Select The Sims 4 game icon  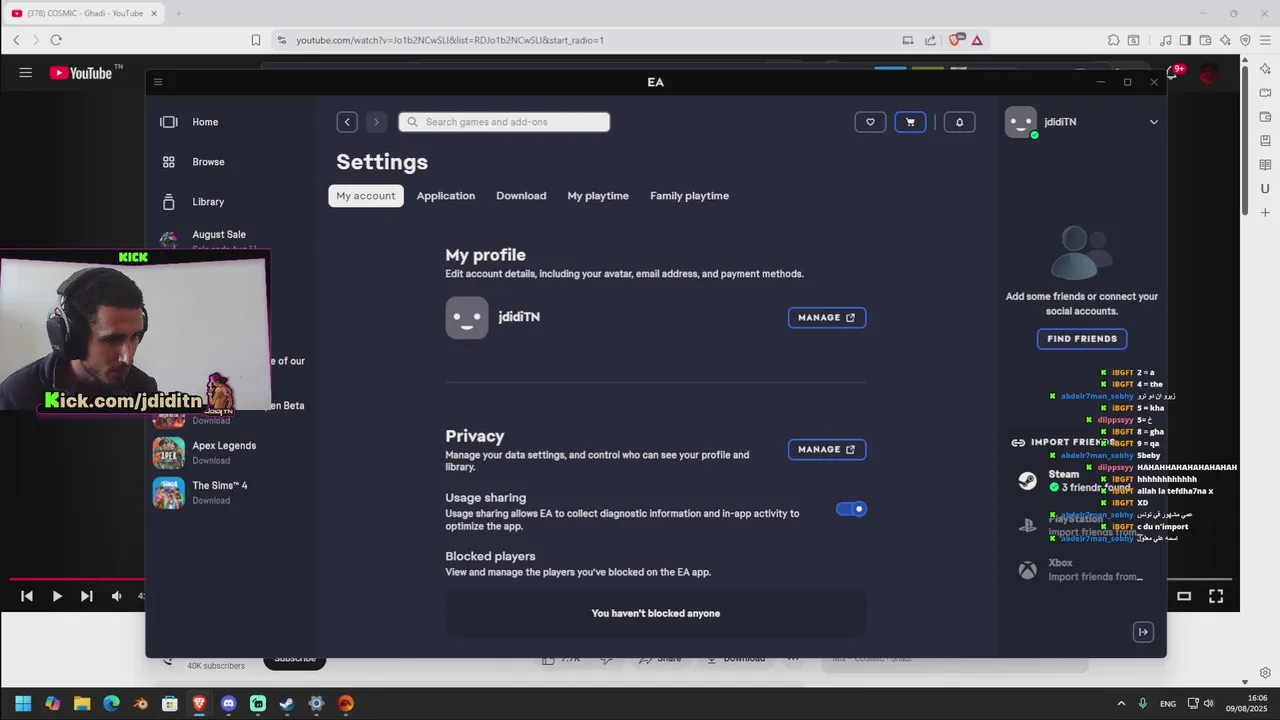click(x=168, y=493)
